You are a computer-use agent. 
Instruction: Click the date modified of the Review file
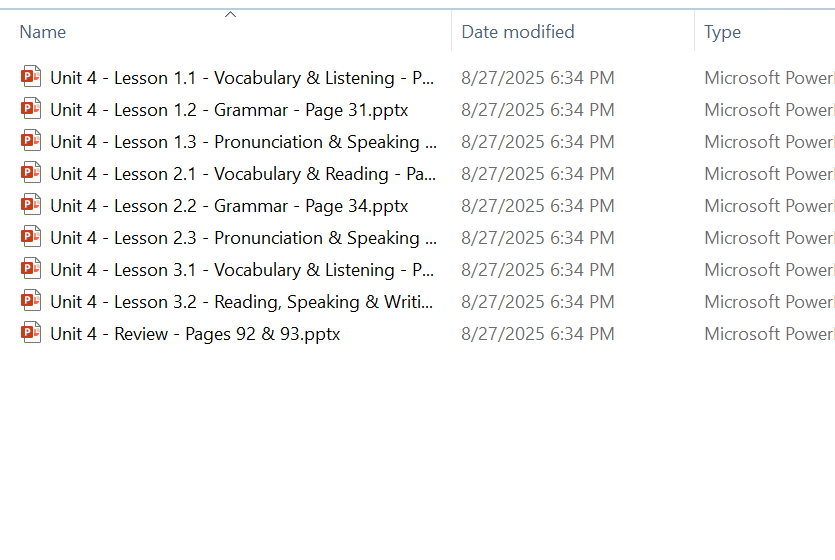coord(537,333)
